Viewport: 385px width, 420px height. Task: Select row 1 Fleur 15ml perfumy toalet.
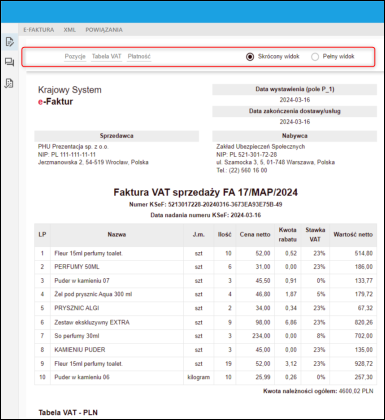[x=206, y=253]
